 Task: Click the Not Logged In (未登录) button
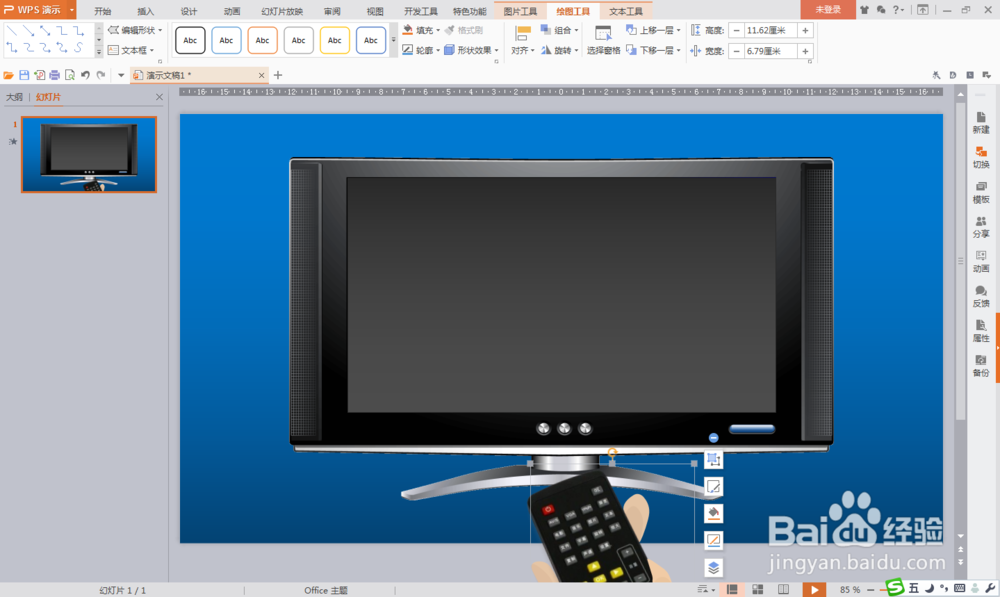[827, 10]
